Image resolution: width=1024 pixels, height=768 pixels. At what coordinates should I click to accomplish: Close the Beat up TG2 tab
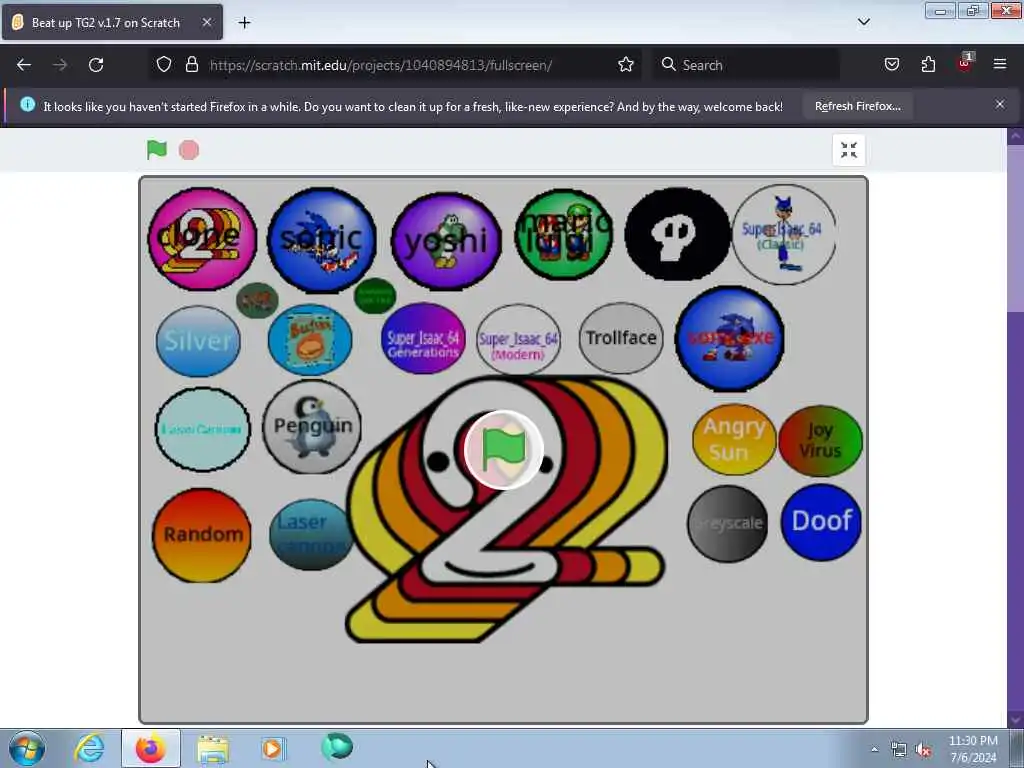(x=206, y=22)
